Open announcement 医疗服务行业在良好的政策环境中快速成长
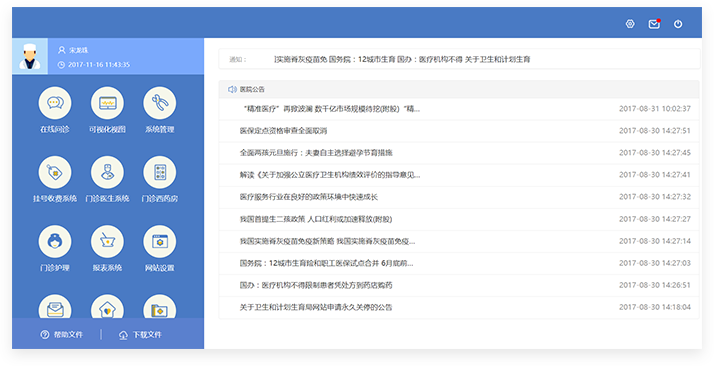 click(309, 197)
